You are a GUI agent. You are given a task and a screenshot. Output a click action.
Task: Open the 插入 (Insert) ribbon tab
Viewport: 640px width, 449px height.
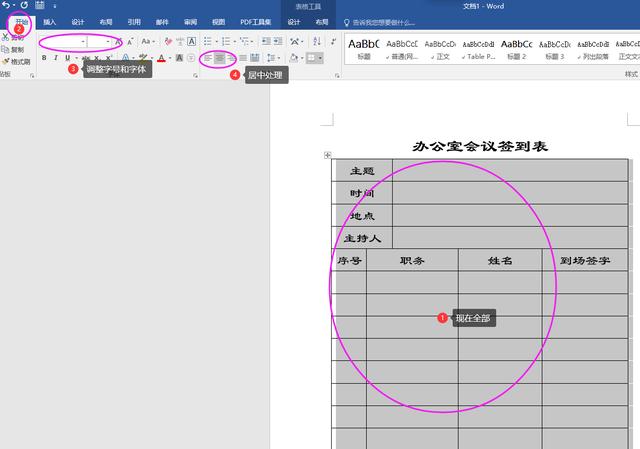[x=49, y=22]
